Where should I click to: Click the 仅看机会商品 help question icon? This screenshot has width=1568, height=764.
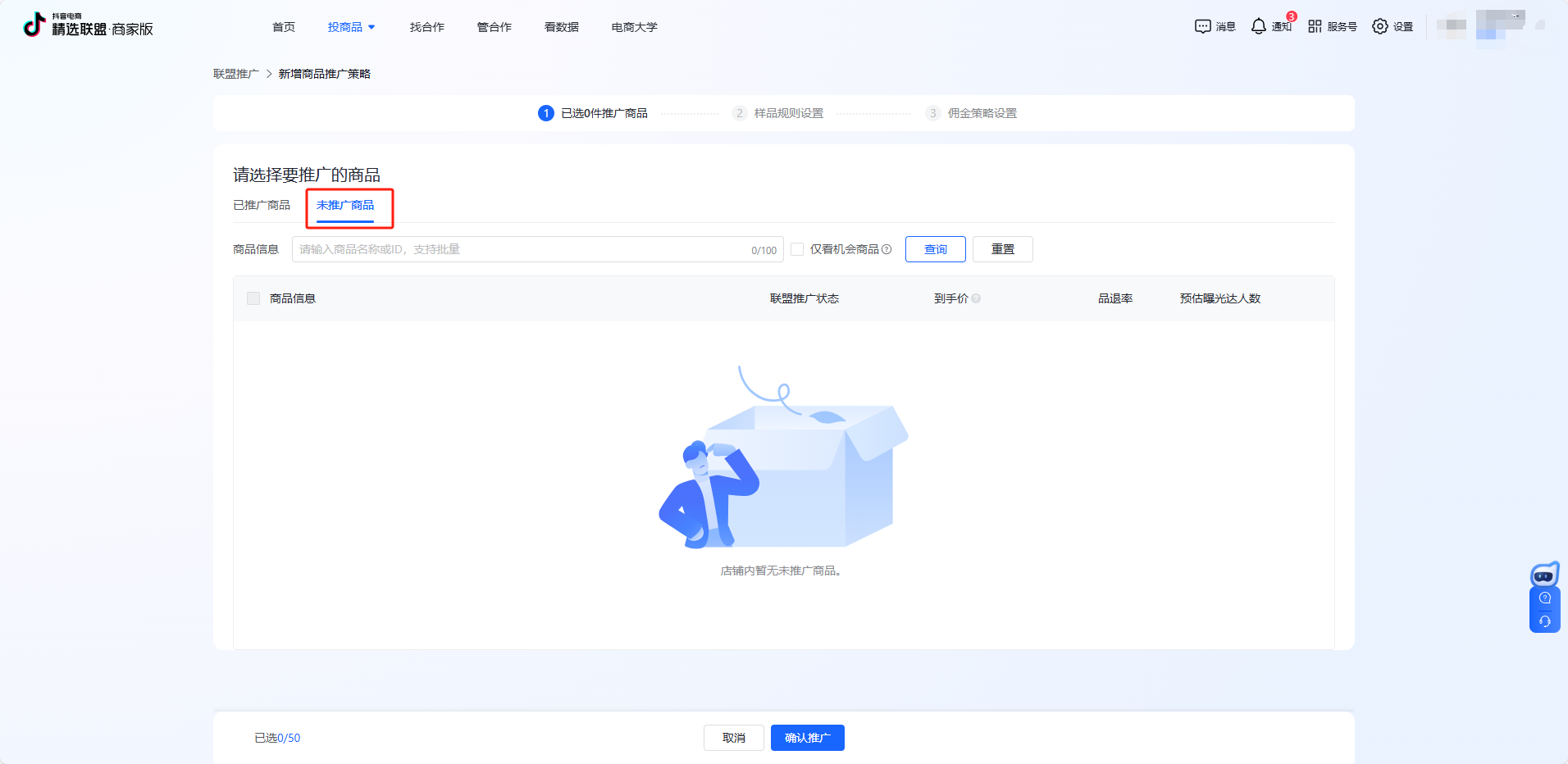pyautogui.click(x=887, y=249)
